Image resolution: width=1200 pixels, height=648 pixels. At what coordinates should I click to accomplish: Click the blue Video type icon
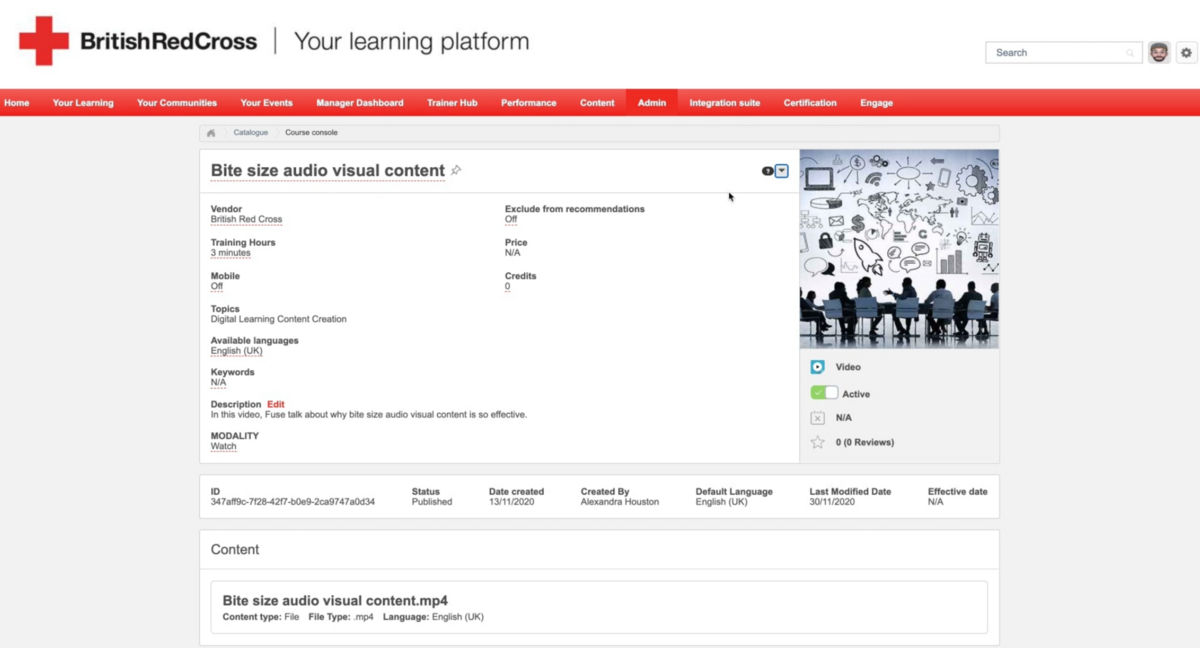pos(818,367)
